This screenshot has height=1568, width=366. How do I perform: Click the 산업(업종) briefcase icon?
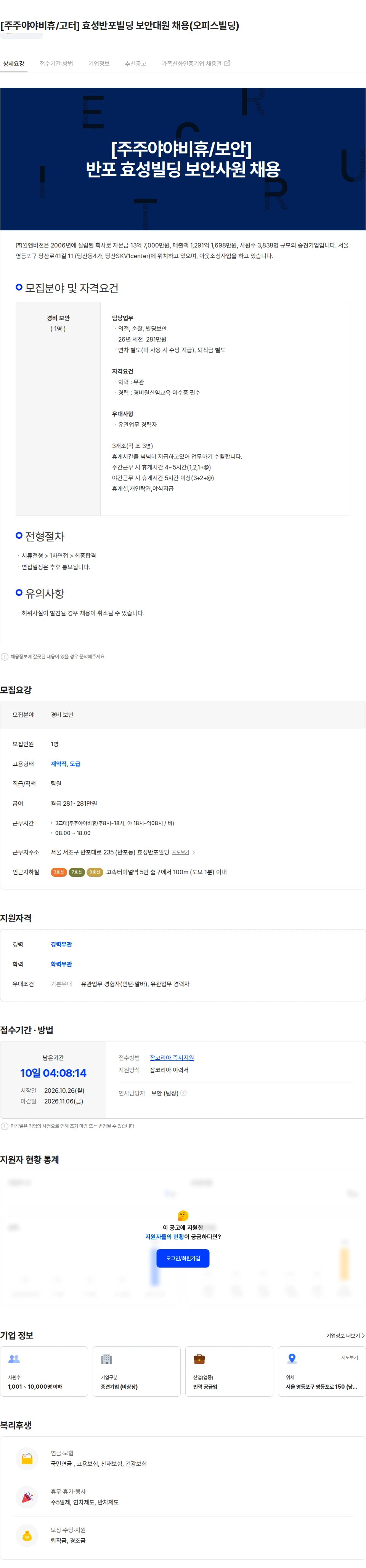[199, 1359]
